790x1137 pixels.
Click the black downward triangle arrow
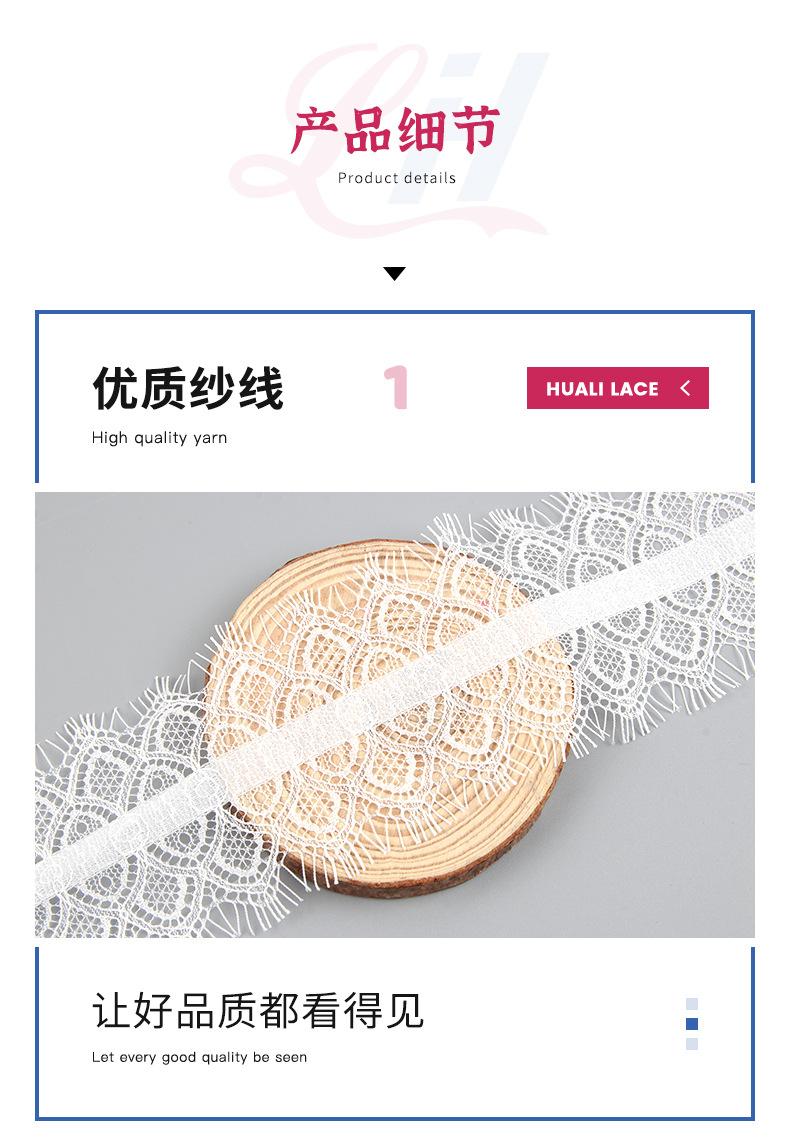395,273
